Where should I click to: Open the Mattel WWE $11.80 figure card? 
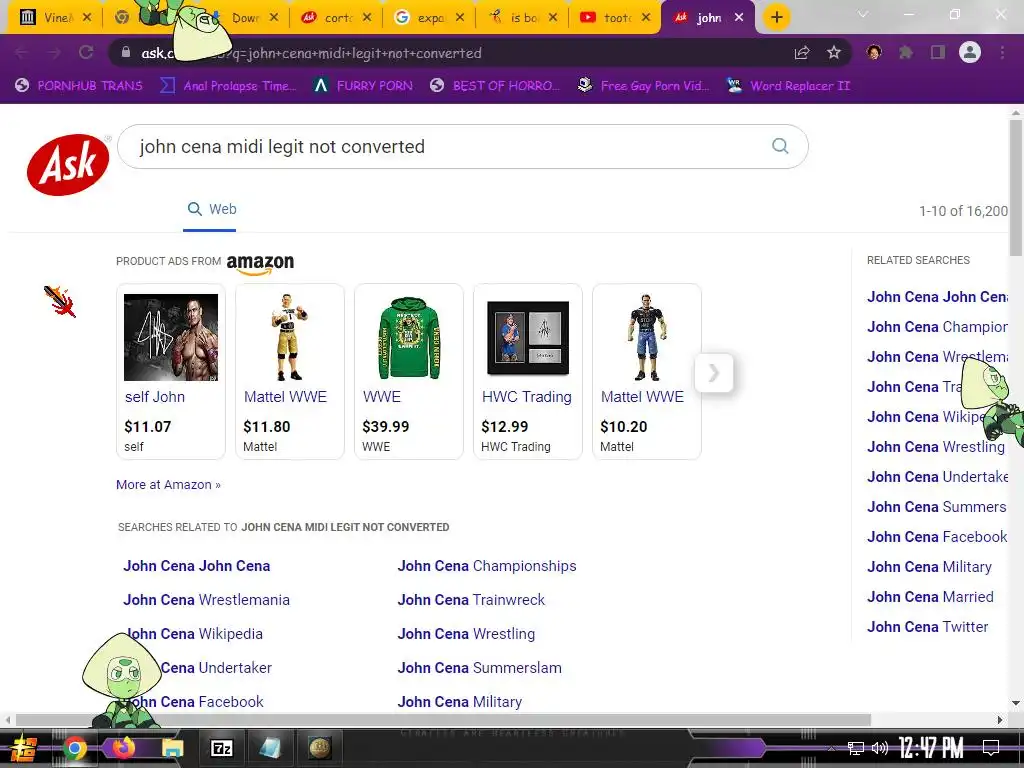[x=290, y=372]
